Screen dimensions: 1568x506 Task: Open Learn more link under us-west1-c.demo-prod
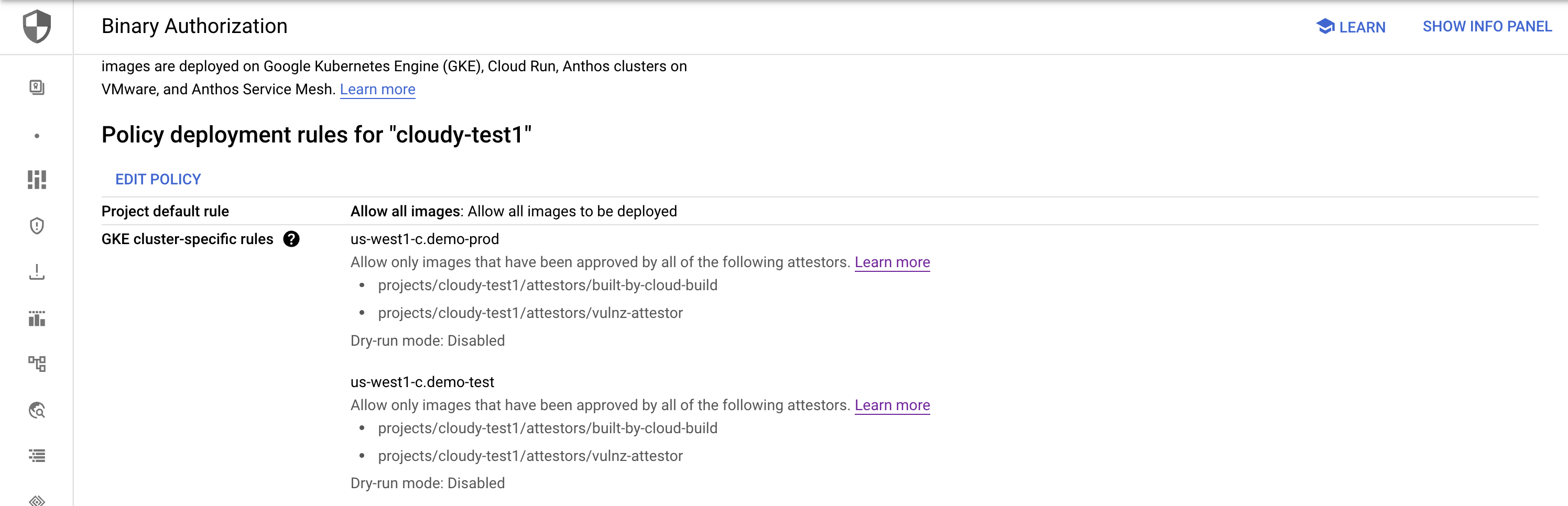pos(892,262)
